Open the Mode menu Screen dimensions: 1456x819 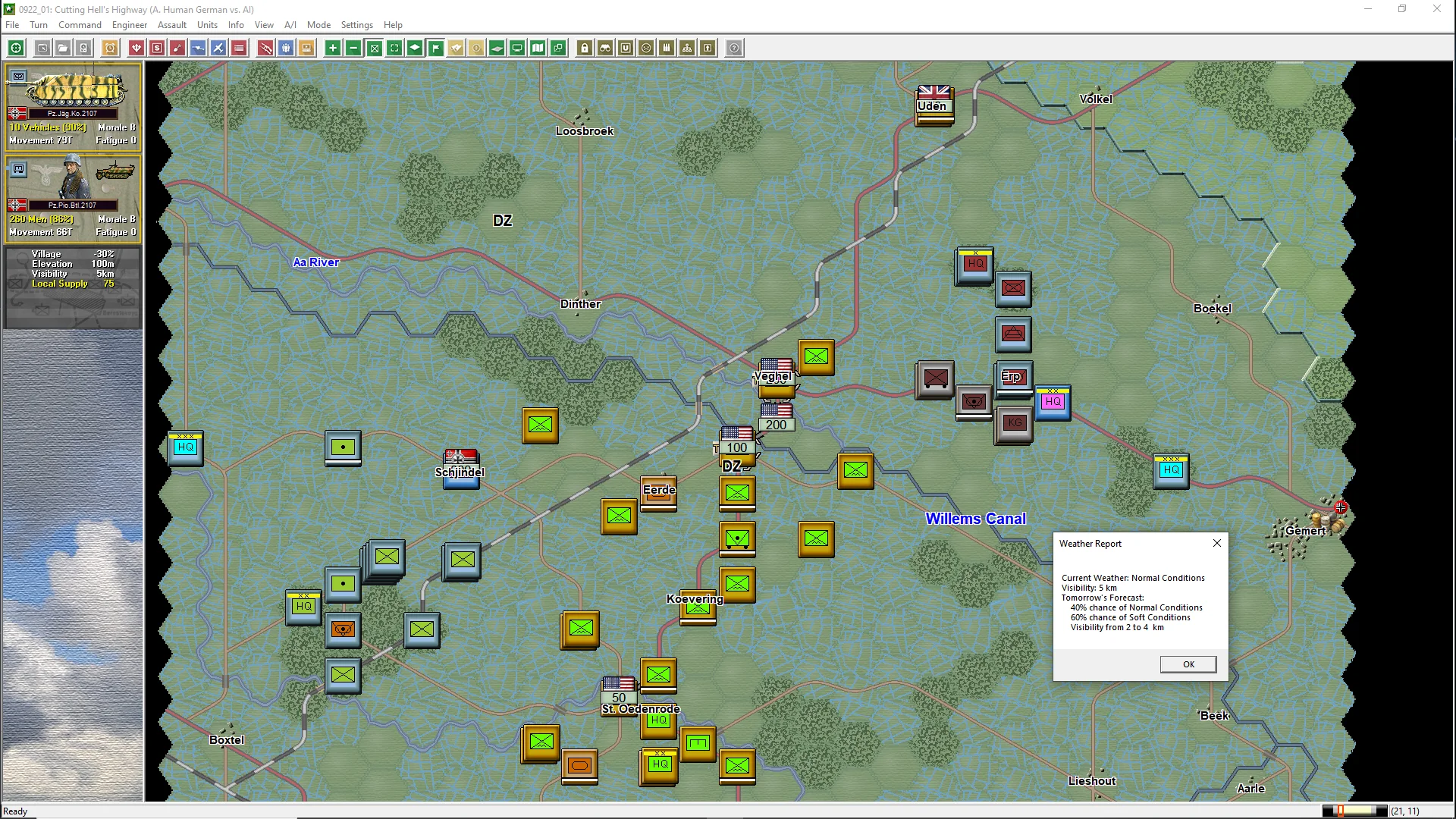318,25
